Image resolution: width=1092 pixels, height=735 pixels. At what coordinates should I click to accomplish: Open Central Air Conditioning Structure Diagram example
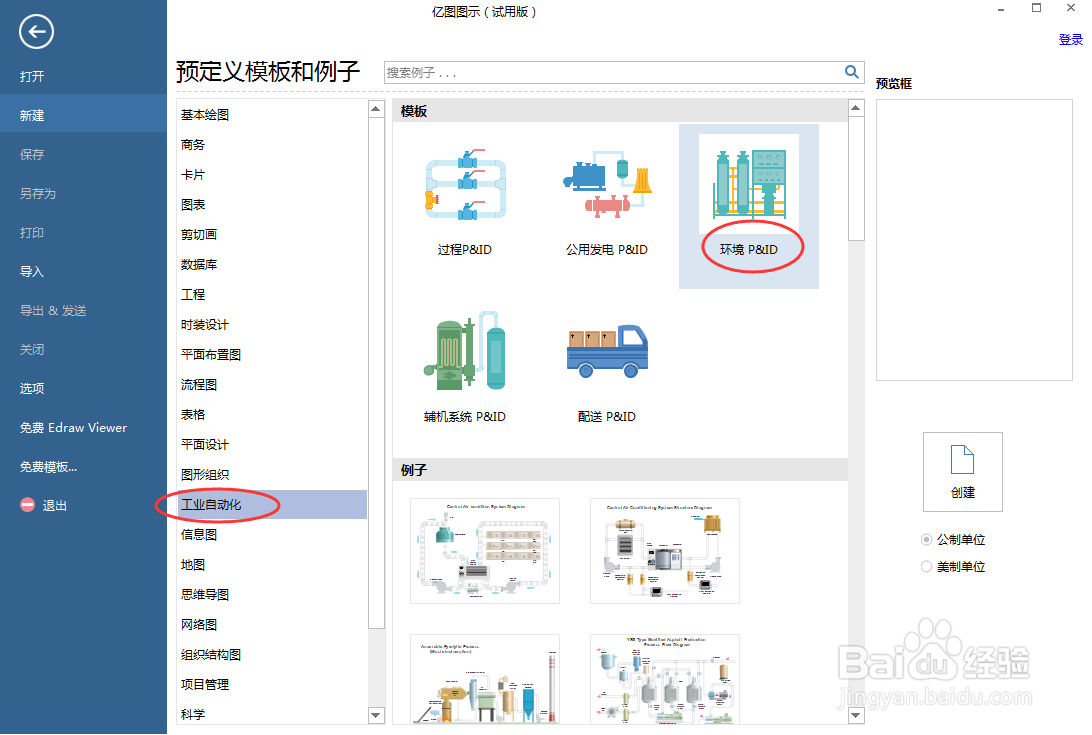point(664,550)
